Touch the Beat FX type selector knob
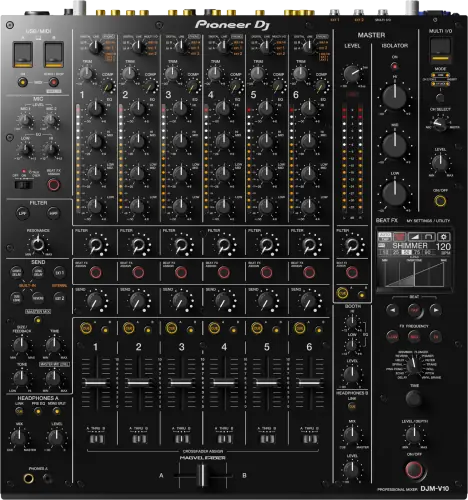Viewport: 468px width, 500px height. [x=414, y=365]
